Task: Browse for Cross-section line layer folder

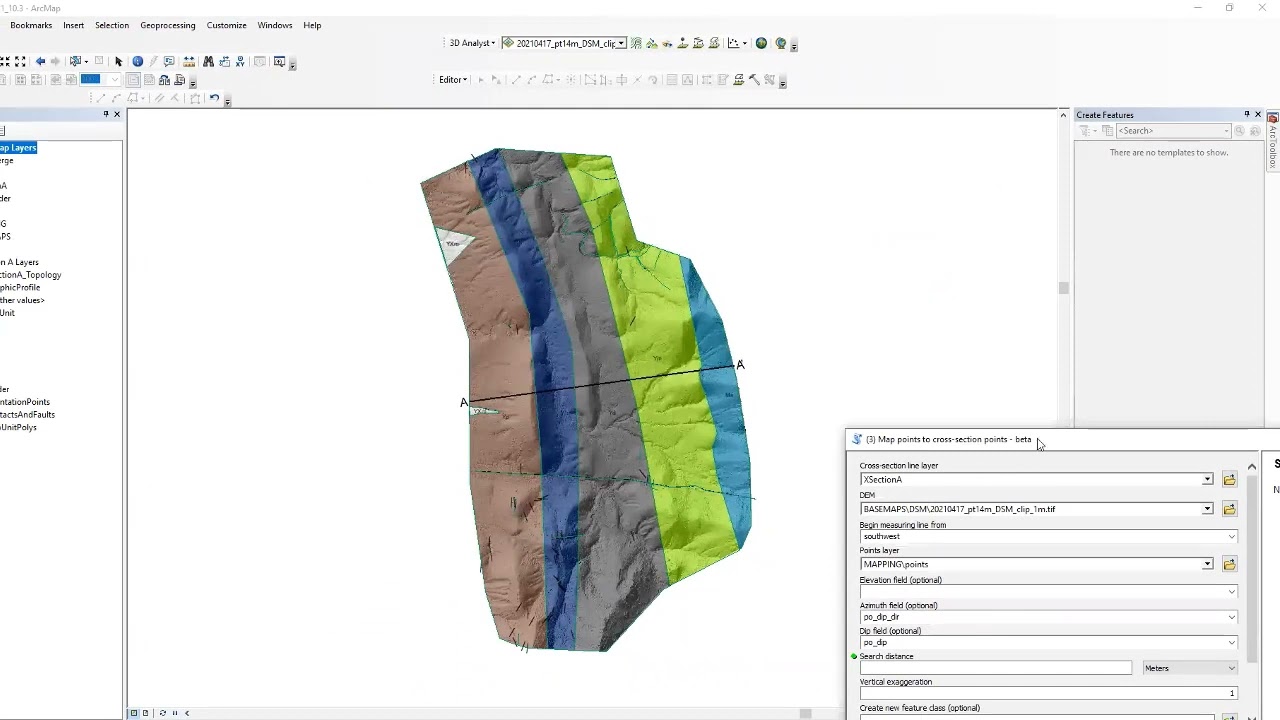Action: [x=1229, y=480]
